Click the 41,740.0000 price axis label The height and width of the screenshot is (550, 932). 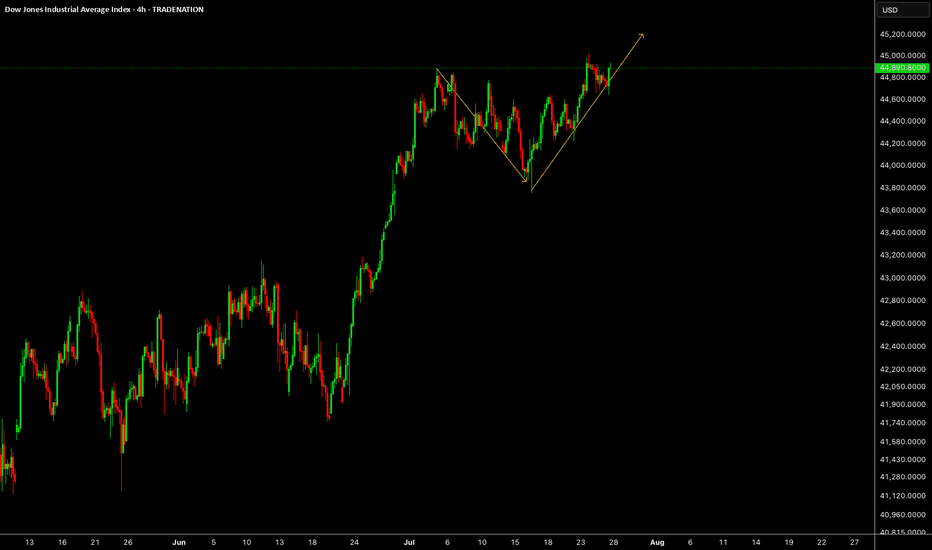902,423
